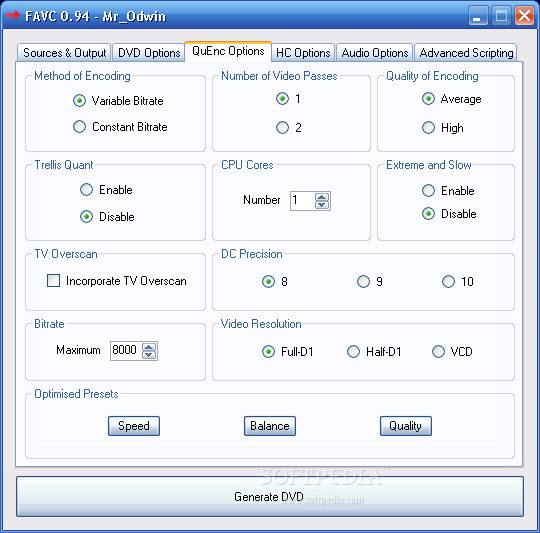540x533 pixels.
Task: Decrease Maximum bitrate with down arrow
Action: coord(149,355)
